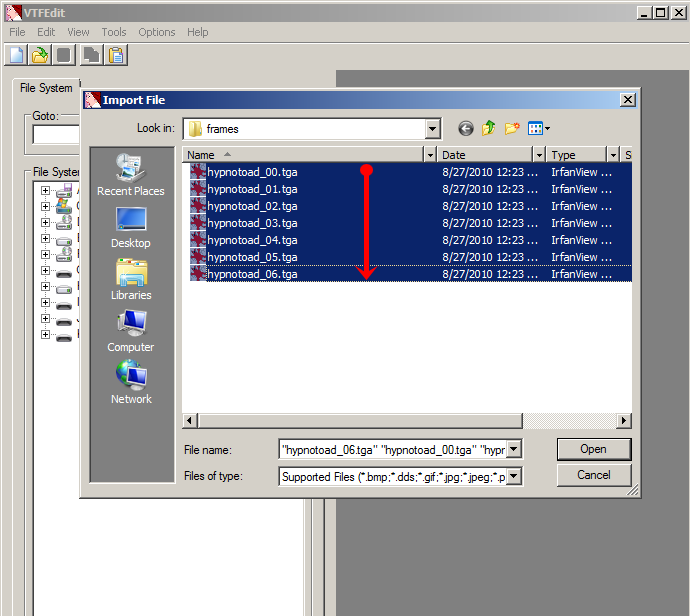Image resolution: width=690 pixels, height=616 pixels.
Task: Open the File menu
Action: [x=17, y=32]
